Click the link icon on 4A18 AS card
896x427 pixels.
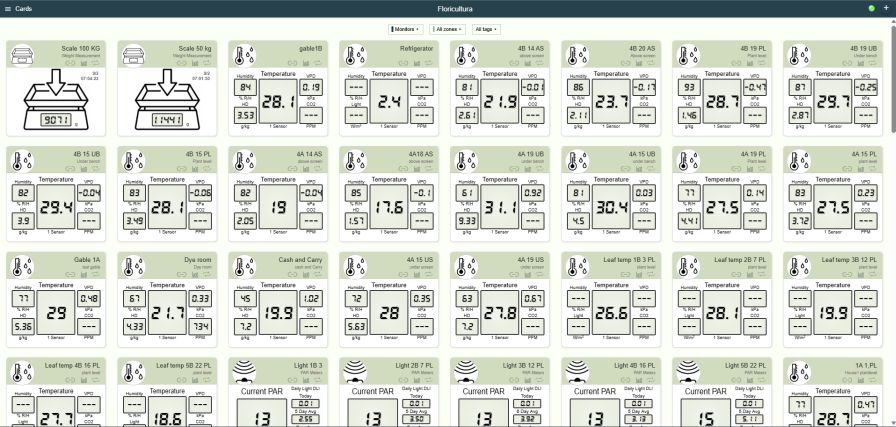pyautogui.click(x=403, y=169)
